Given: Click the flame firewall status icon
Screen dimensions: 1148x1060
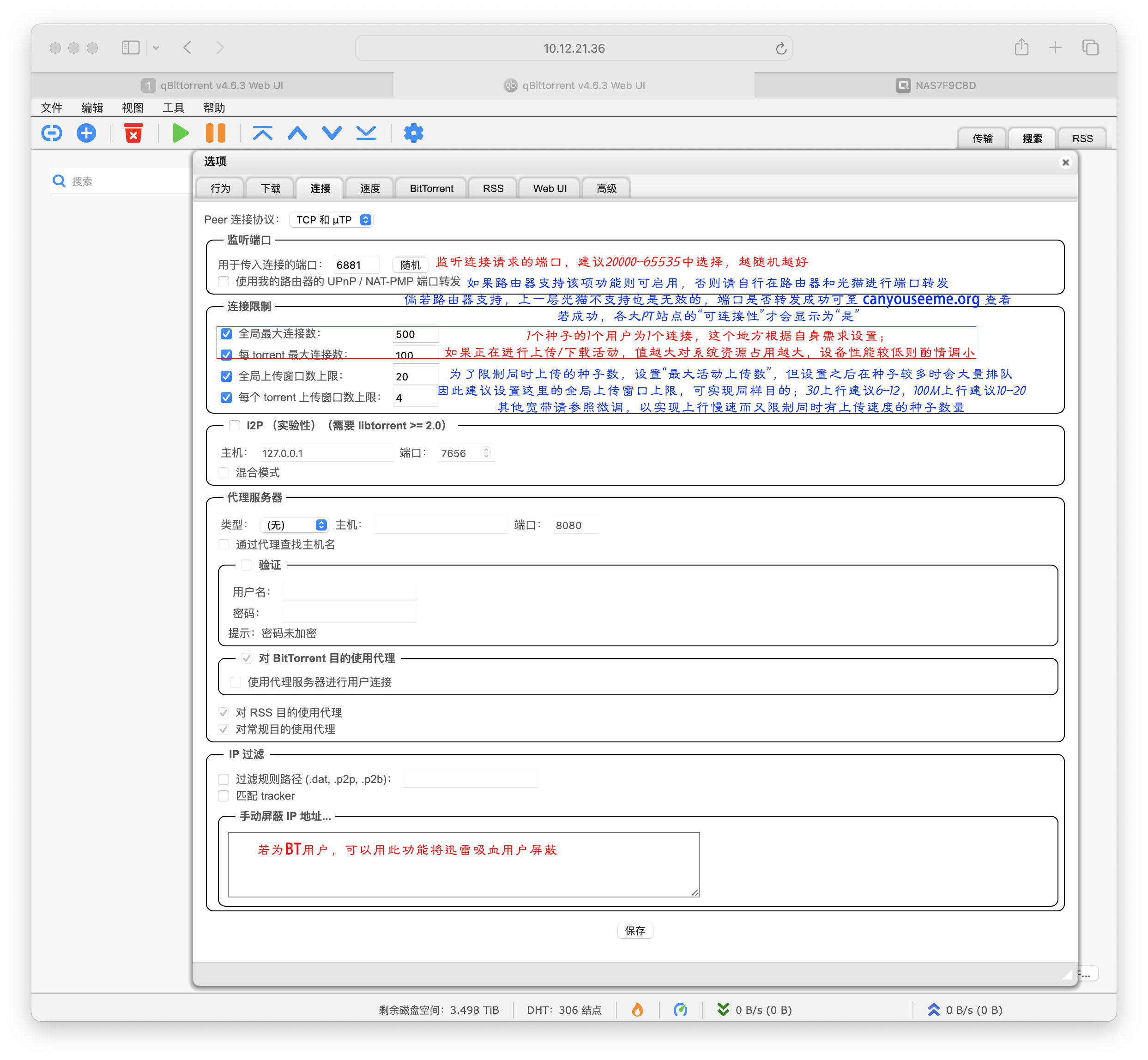Looking at the screenshot, I should [637, 1010].
